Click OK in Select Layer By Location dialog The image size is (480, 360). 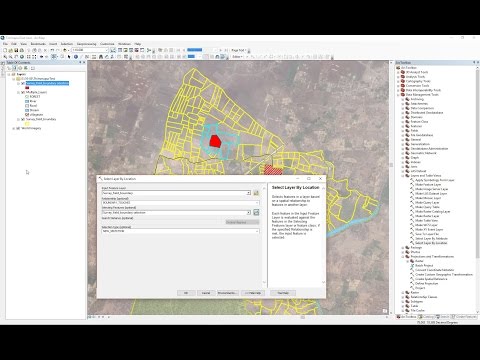186,293
